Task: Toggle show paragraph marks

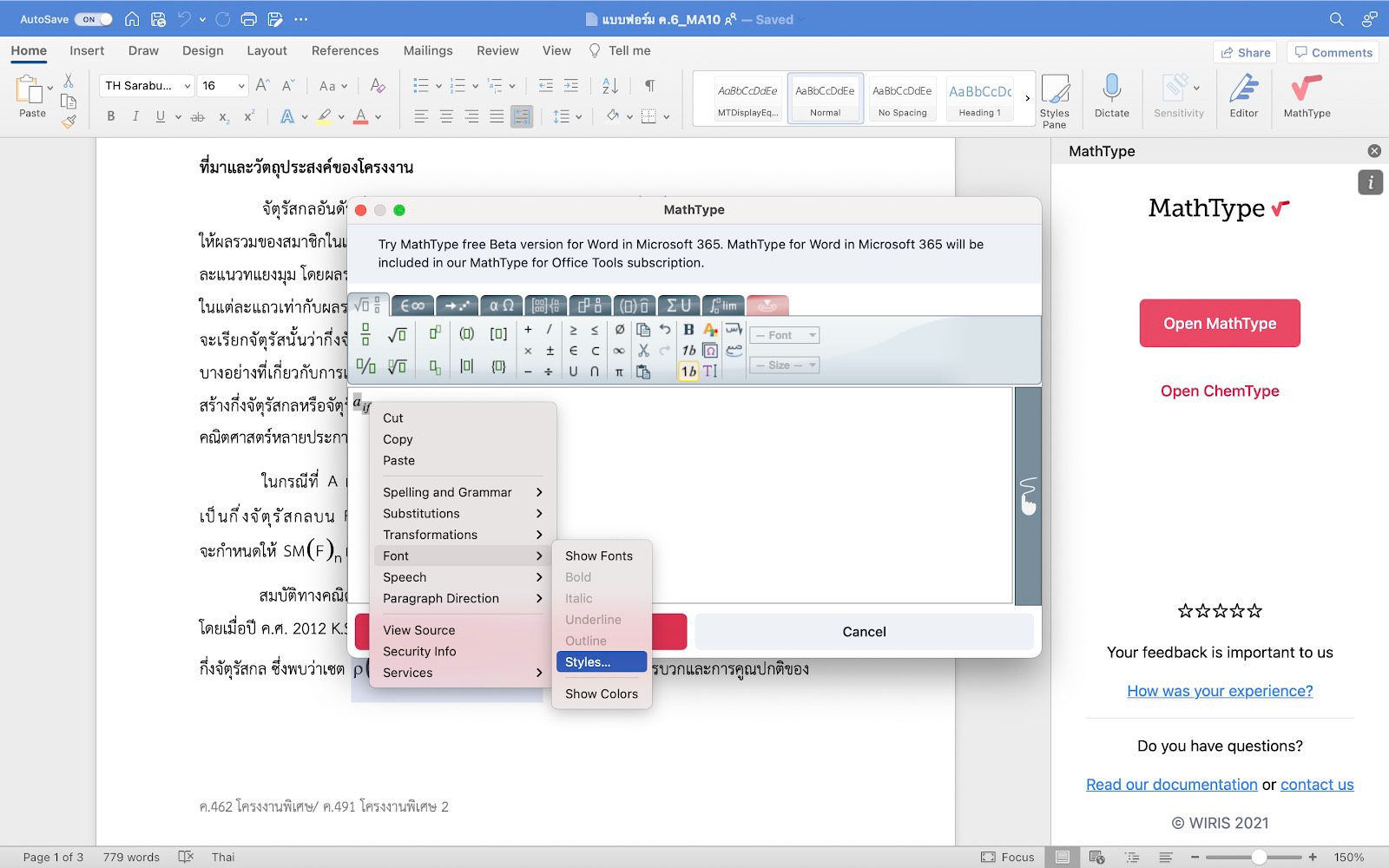Action: tap(650, 86)
